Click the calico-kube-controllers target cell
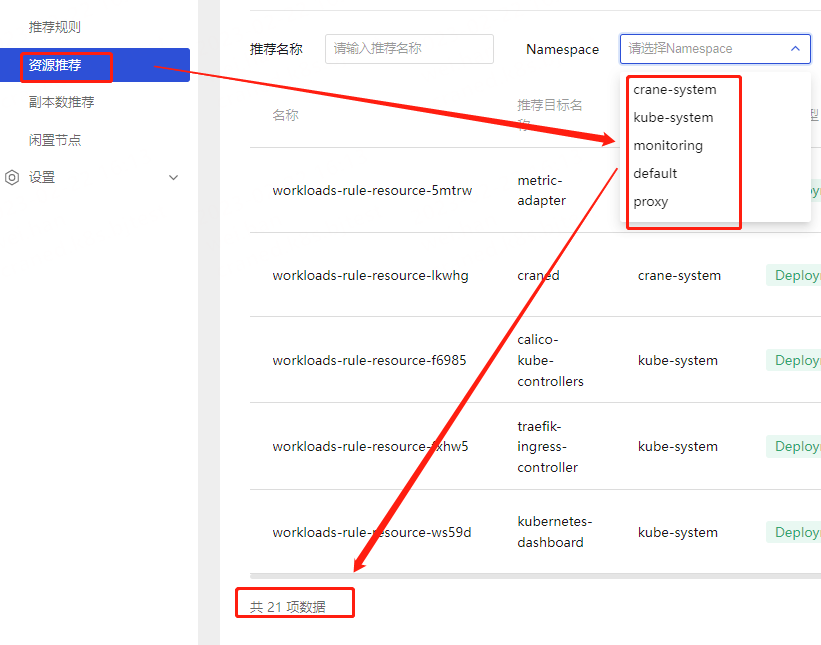The height and width of the screenshot is (645, 821). (550, 360)
